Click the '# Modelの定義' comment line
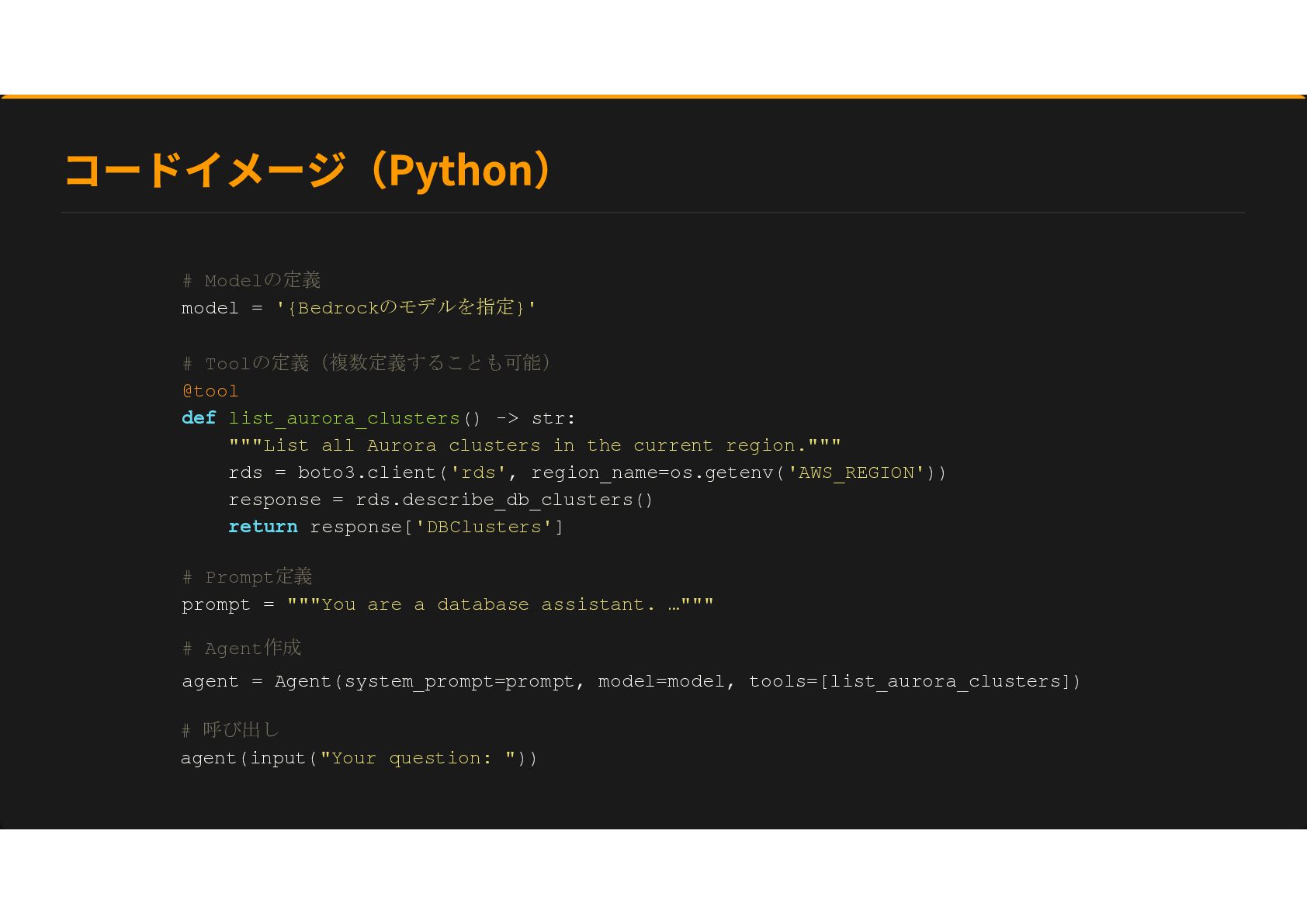 251,280
